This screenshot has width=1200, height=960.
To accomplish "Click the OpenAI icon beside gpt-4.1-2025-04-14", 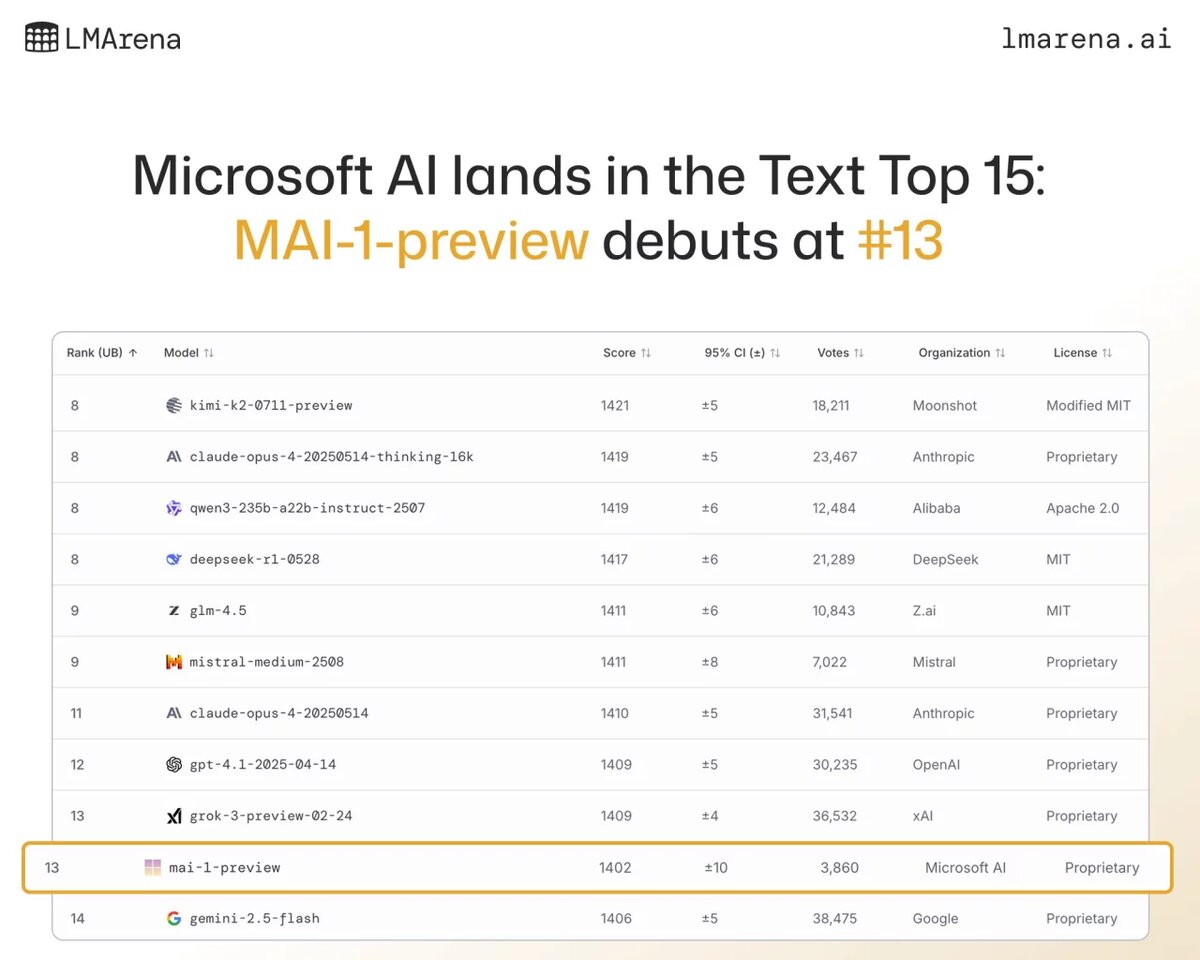I will pyautogui.click(x=174, y=765).
